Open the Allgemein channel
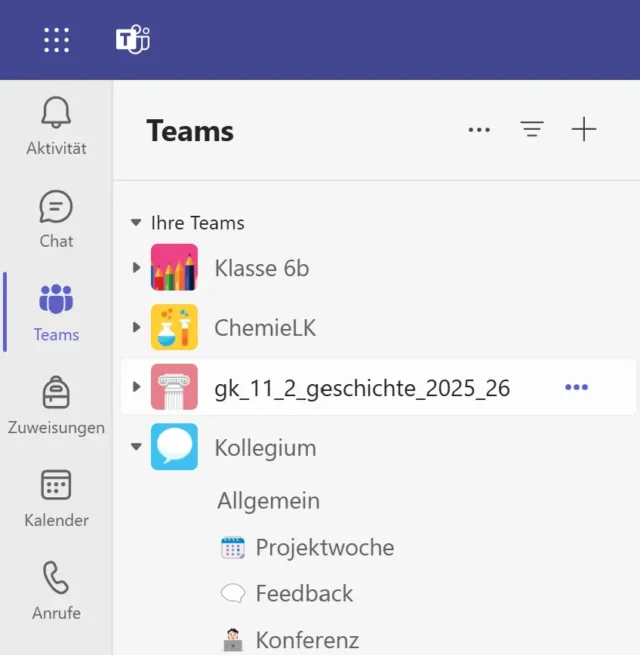 tap(268, 501)
